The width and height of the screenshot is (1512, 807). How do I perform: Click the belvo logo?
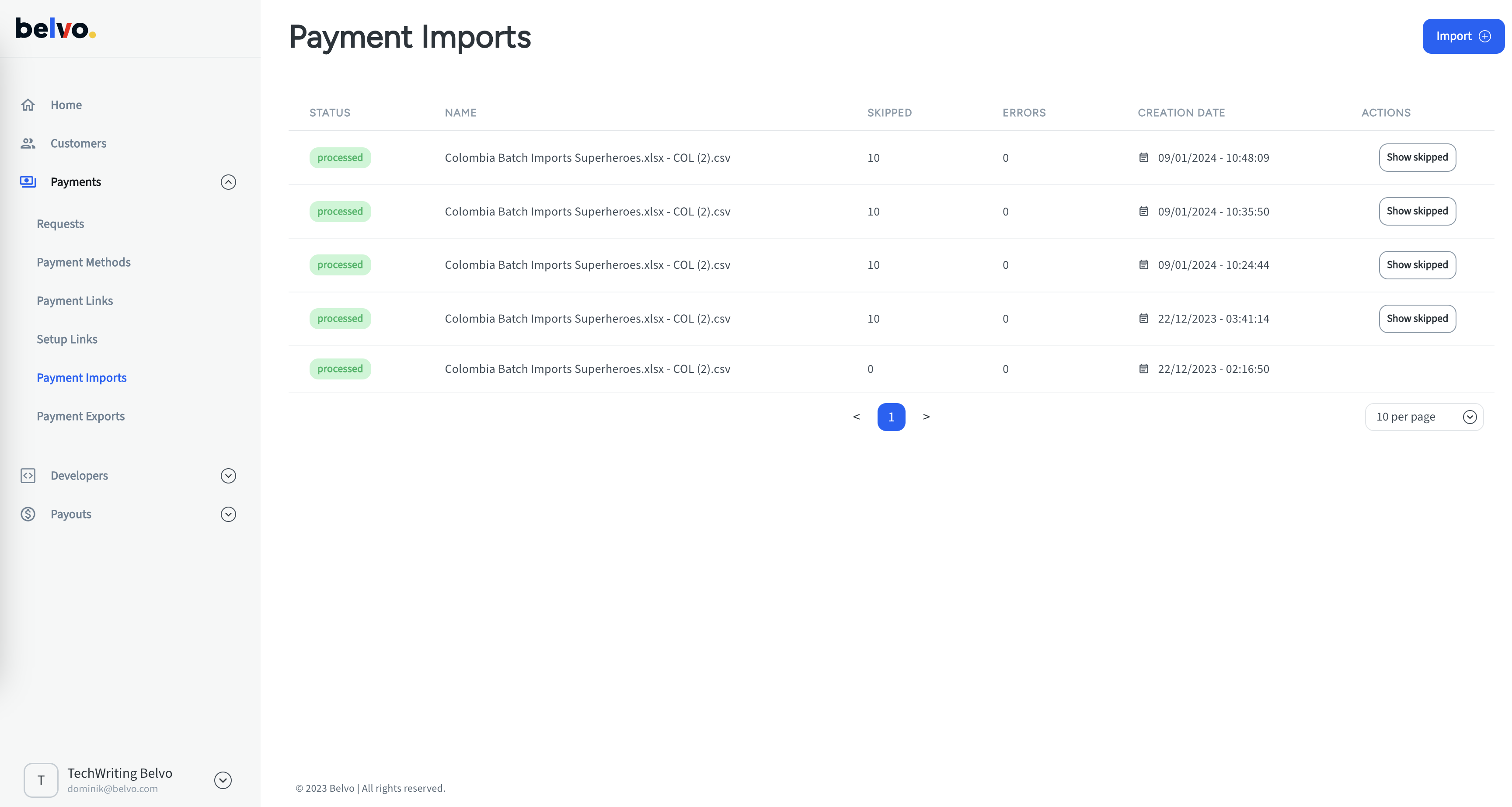[55, 28]
